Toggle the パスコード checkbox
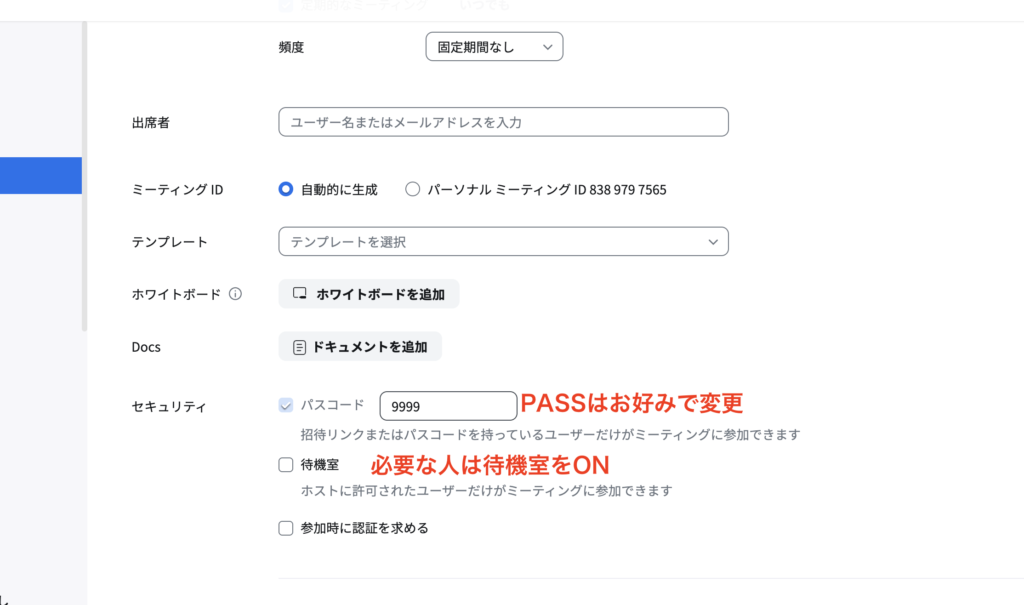This screenshot has height=605, width=1024. [x=285, y=405]
